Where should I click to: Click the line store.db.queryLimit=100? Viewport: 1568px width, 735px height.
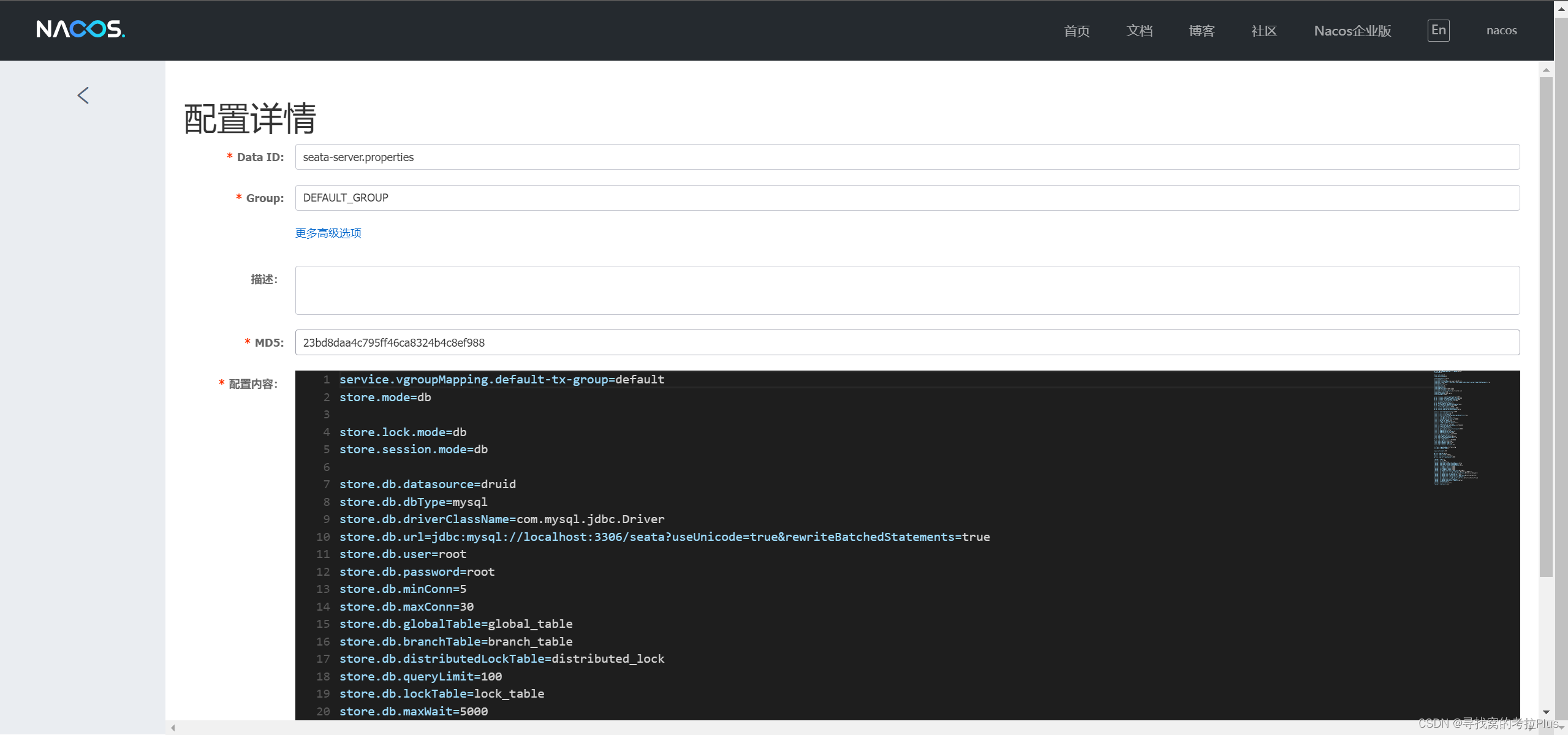coord(421,676)
